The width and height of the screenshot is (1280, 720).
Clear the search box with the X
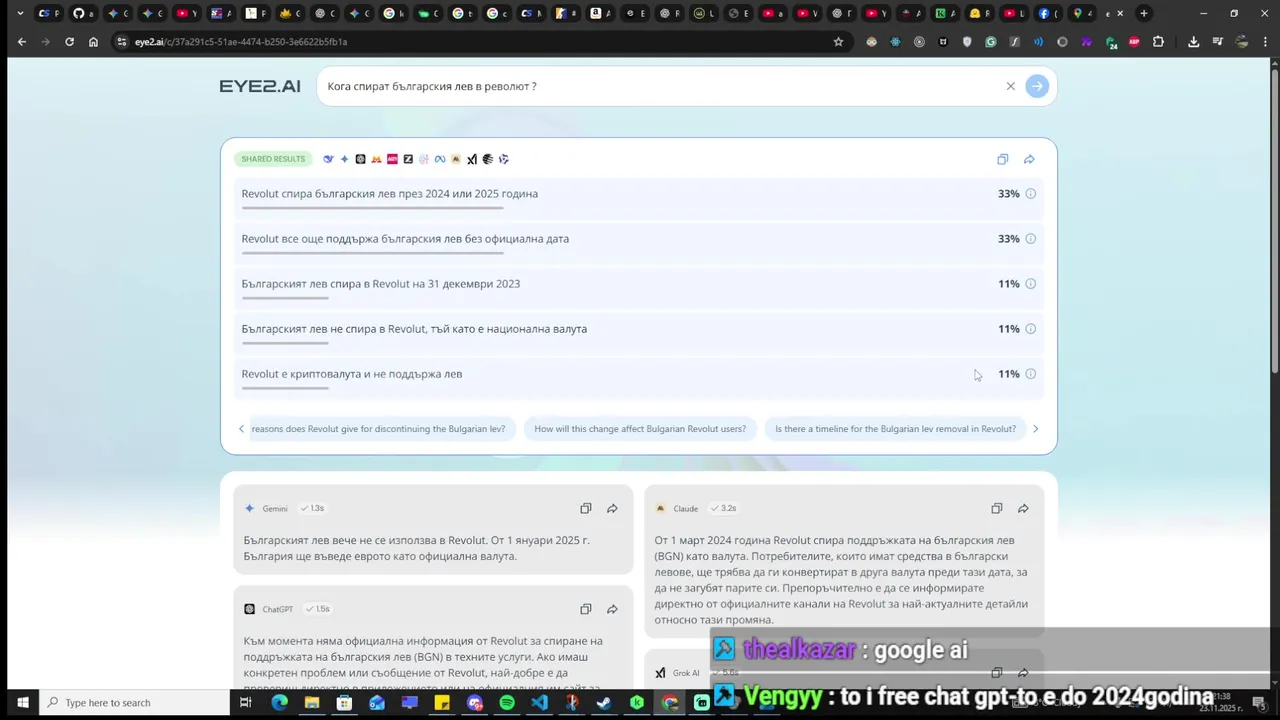tap(1010, 86)
